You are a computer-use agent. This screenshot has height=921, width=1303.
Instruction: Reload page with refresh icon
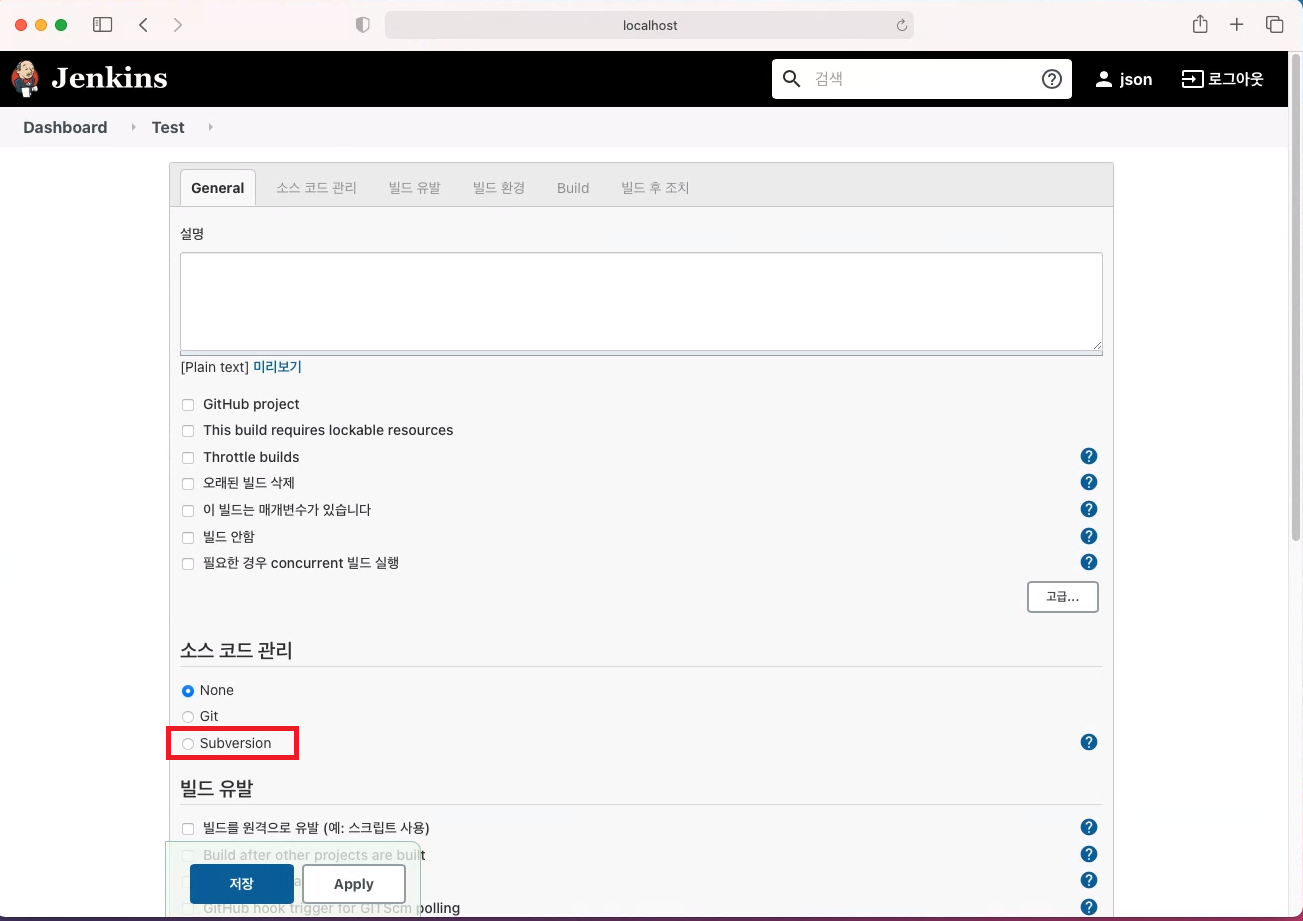click(x=901, y=25)
